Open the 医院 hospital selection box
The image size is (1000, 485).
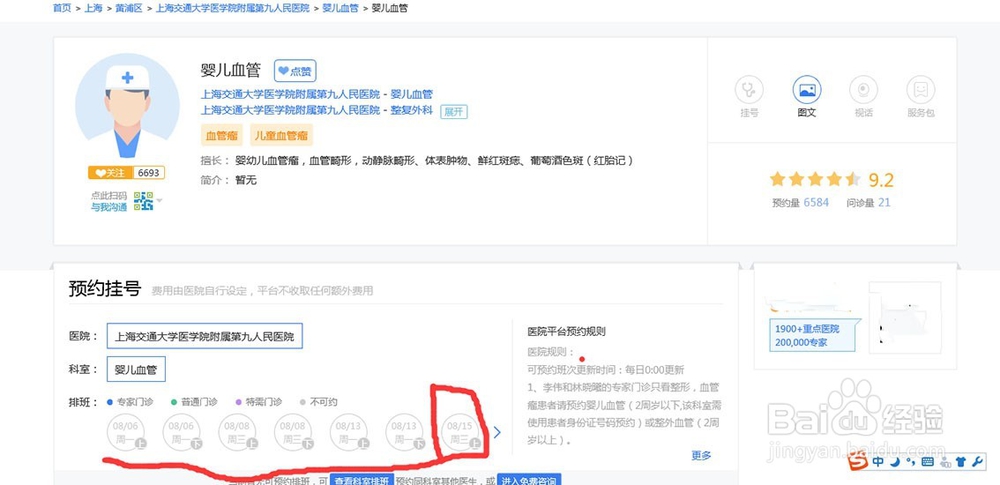[x=205, y=336]
